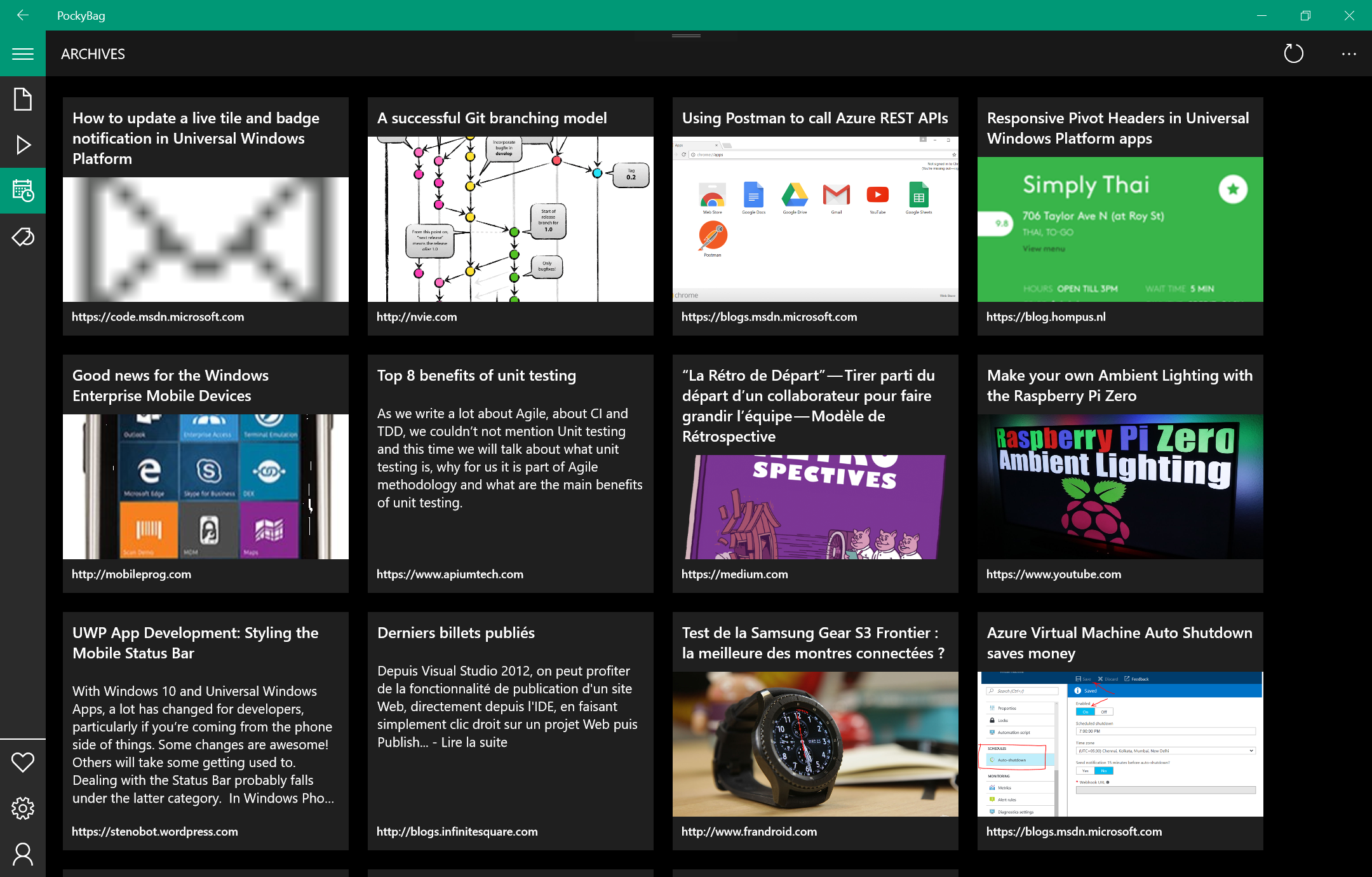Open settings gear icon in sidebar
The height and width of the screenshot is (877, 1372).
(x=23, y=808)
